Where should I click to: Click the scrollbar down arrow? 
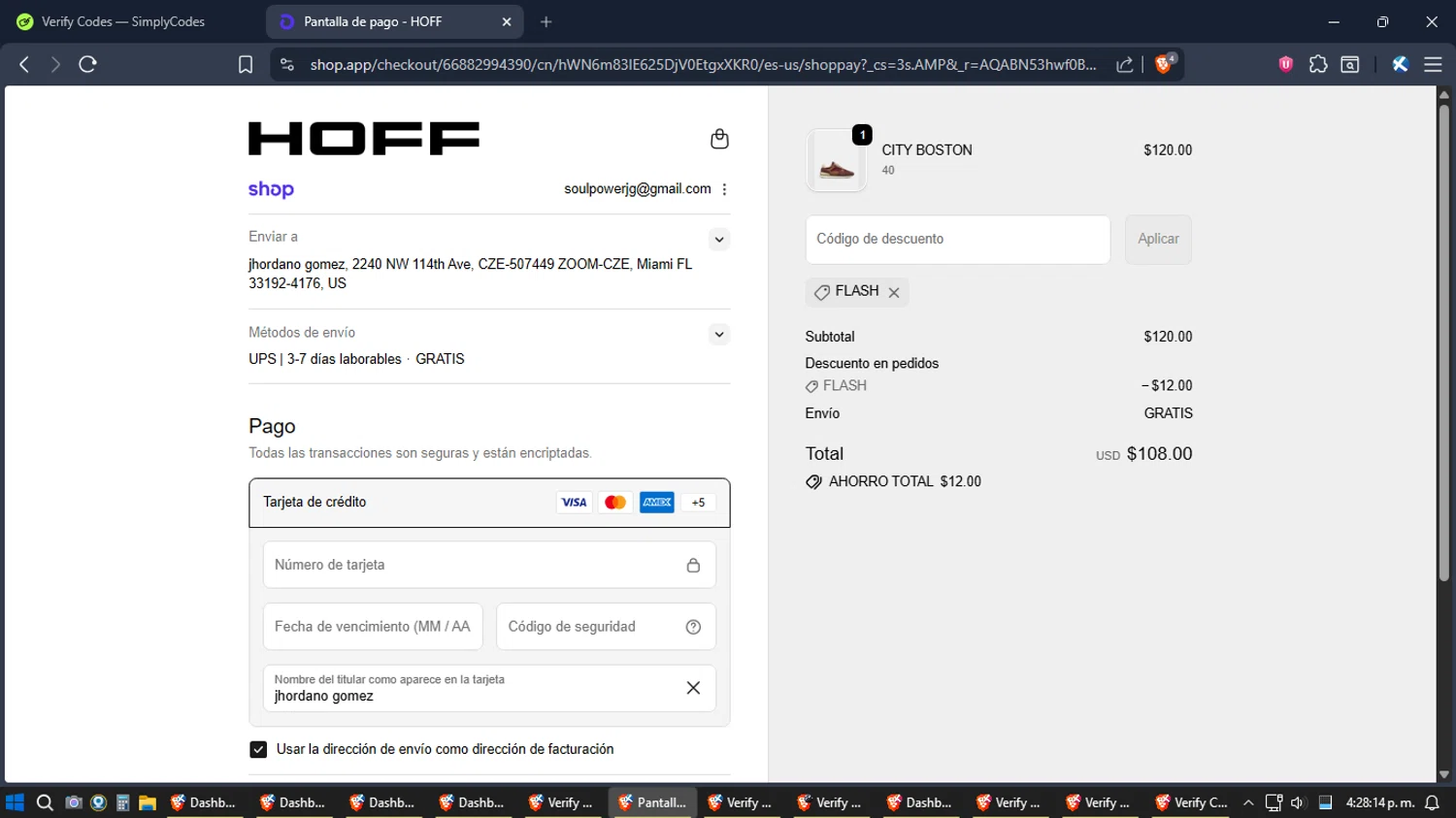click(x=1443, y=774)
